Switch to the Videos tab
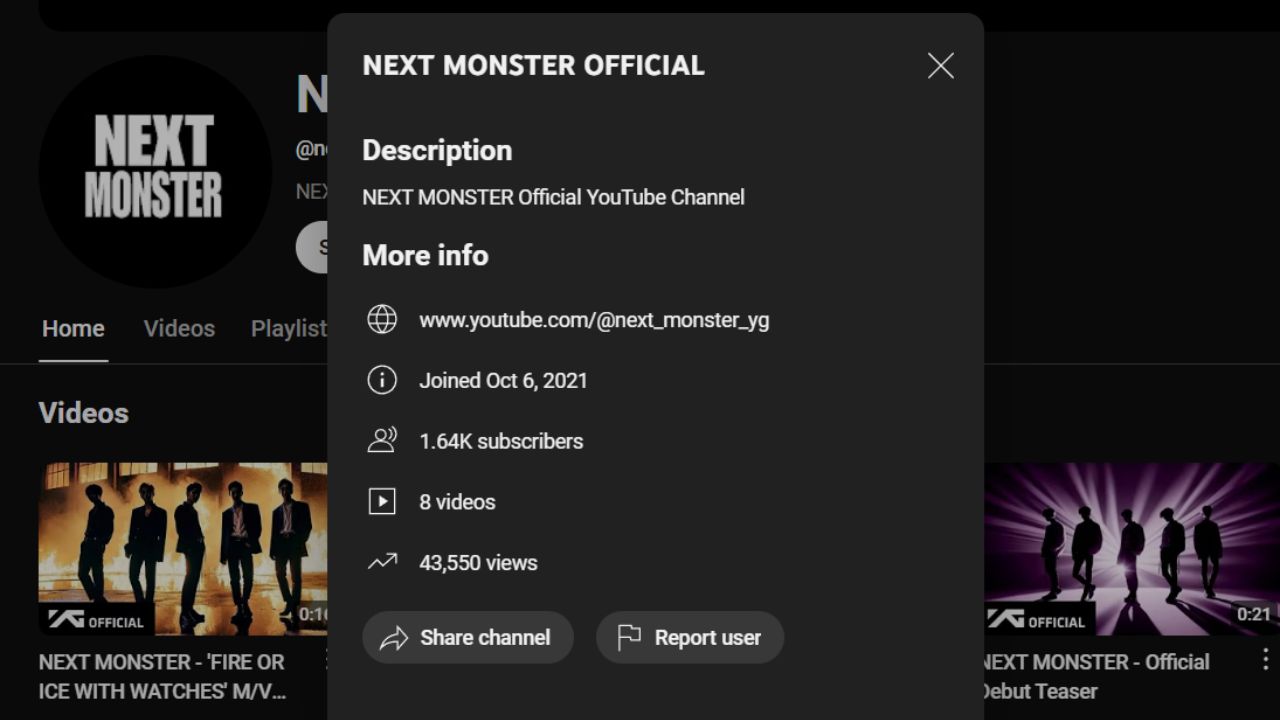This screenshot has width=1280, height=720. click(x=179, y=328)
